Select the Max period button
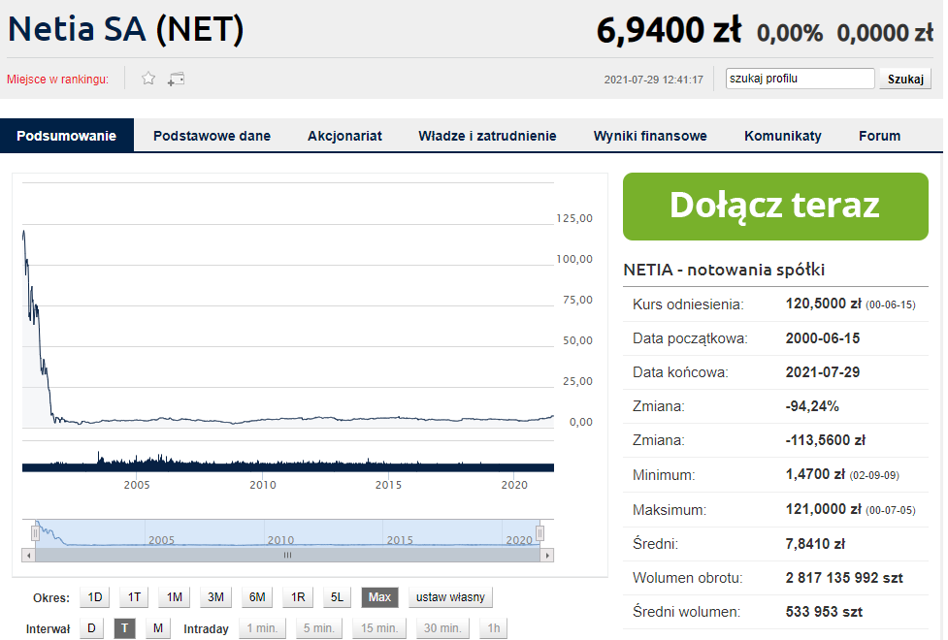Viewport: 948px width, 640px height. (380, 597)
